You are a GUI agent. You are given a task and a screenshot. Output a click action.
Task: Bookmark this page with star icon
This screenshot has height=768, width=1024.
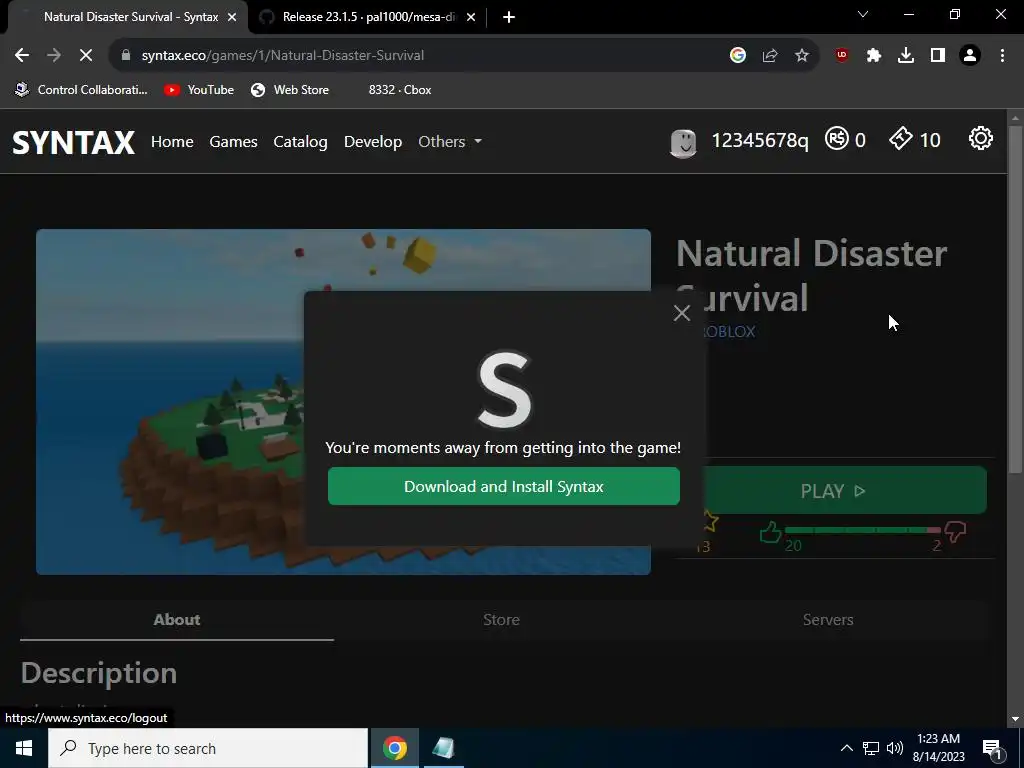(x=802, y=56)
